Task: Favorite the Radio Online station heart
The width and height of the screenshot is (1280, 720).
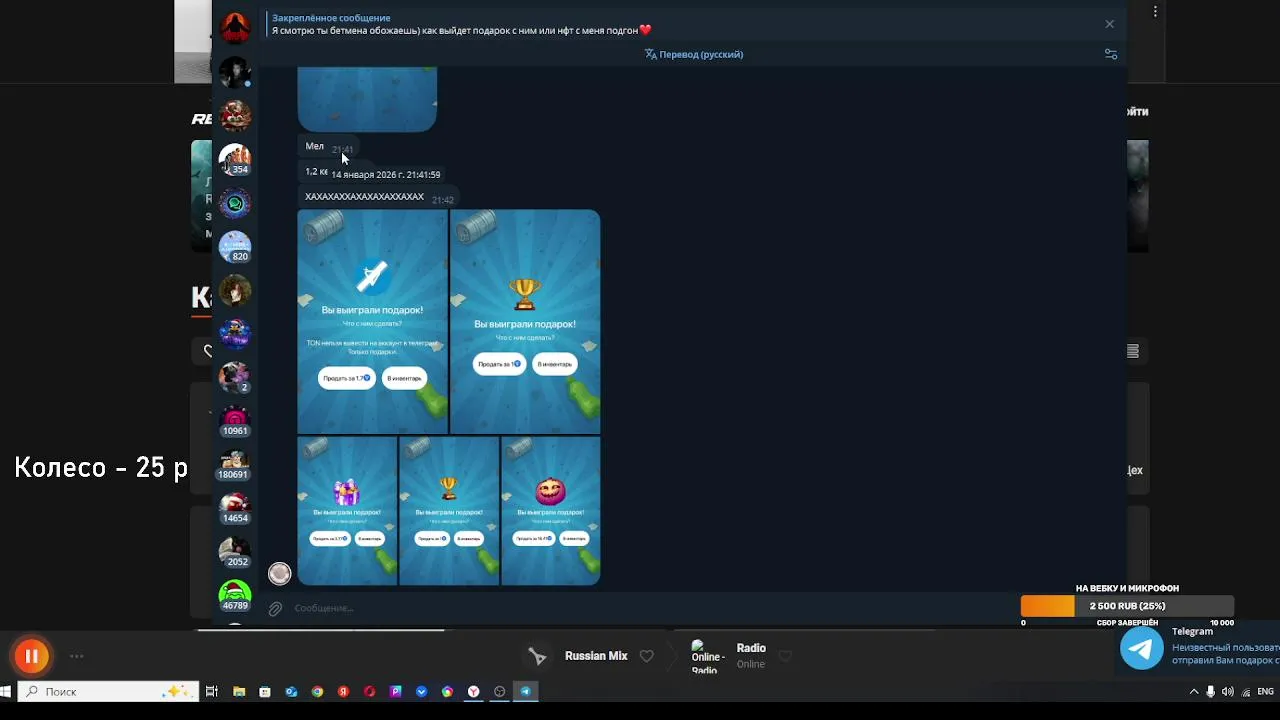Action: coord(785,656)
